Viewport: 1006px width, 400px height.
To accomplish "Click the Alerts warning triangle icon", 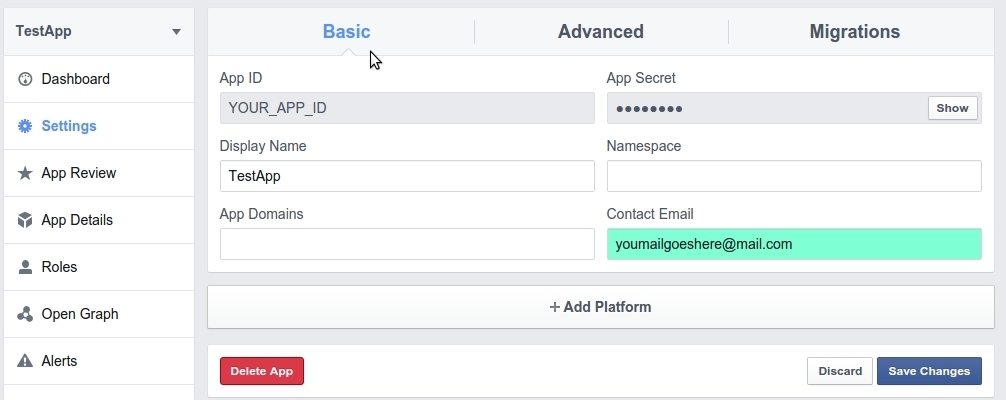I will 26,361.
